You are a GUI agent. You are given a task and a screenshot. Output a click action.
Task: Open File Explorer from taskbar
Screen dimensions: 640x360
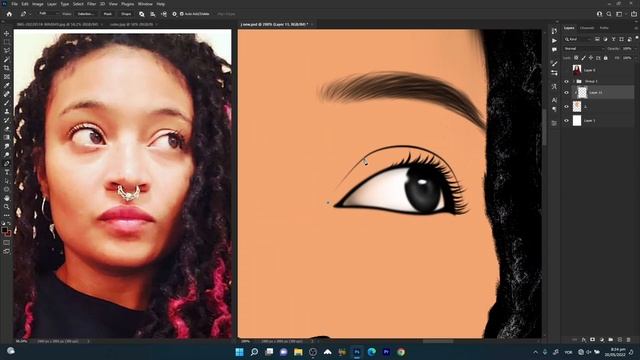click(298, 352)
